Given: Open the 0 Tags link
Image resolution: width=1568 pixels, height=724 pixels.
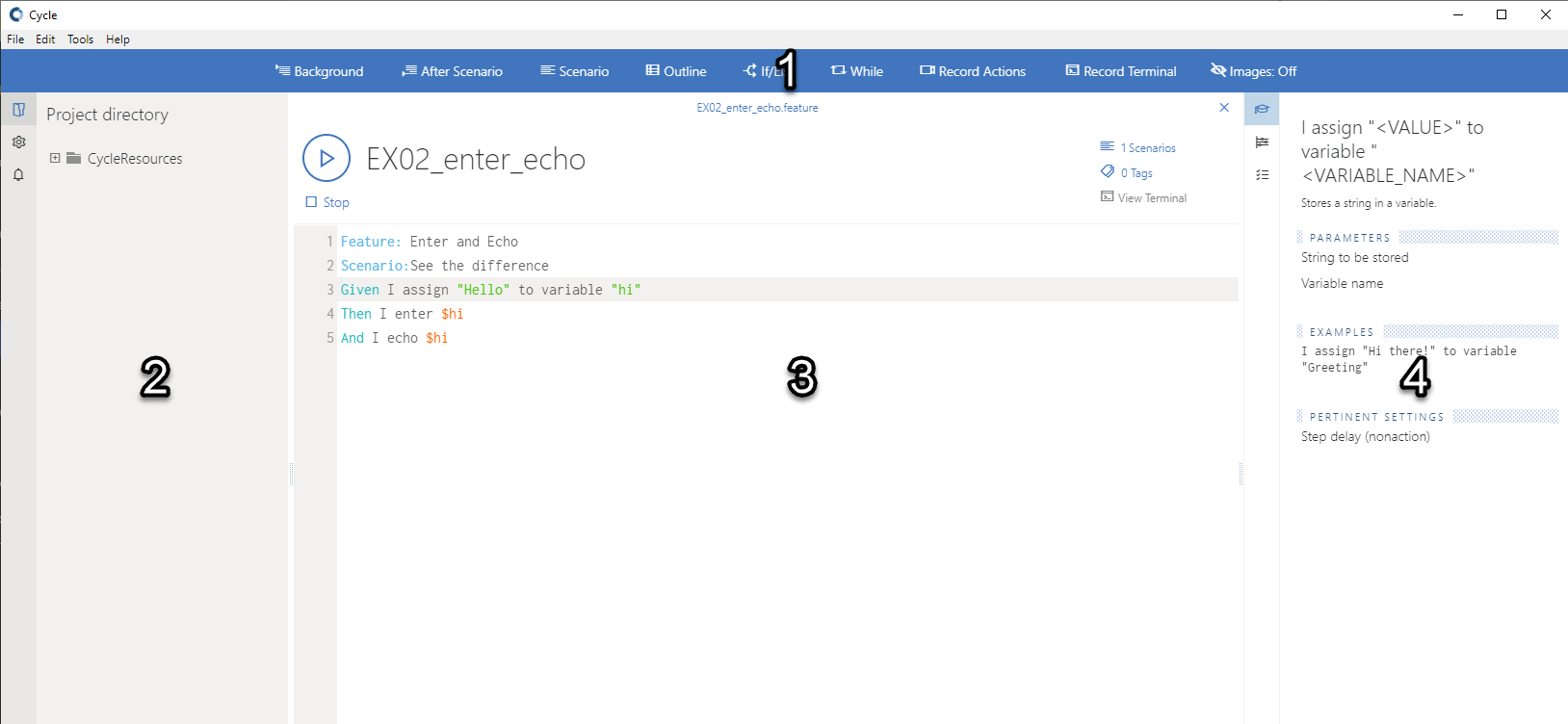Looking at the screenshot, I should pyautogui.click(x=1140, y=173).
